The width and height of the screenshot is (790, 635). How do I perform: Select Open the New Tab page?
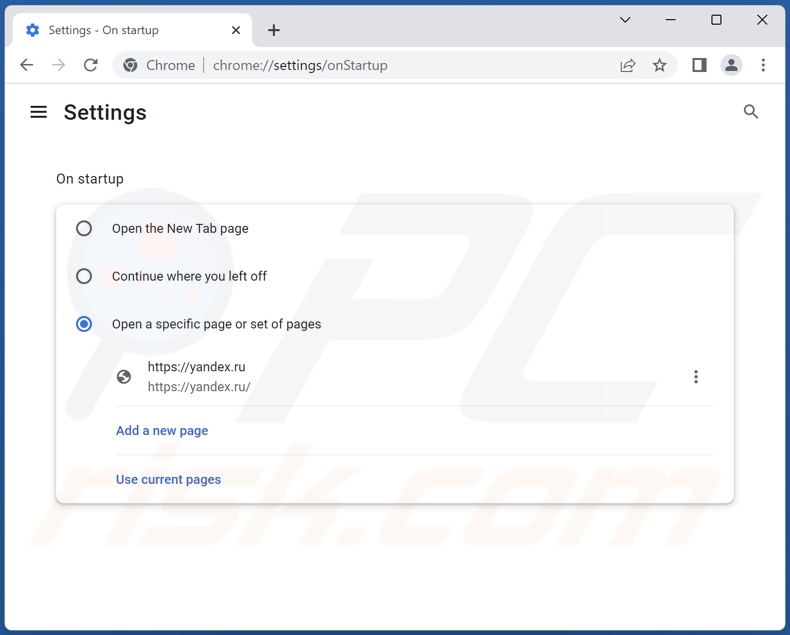(x=84, y=228)
